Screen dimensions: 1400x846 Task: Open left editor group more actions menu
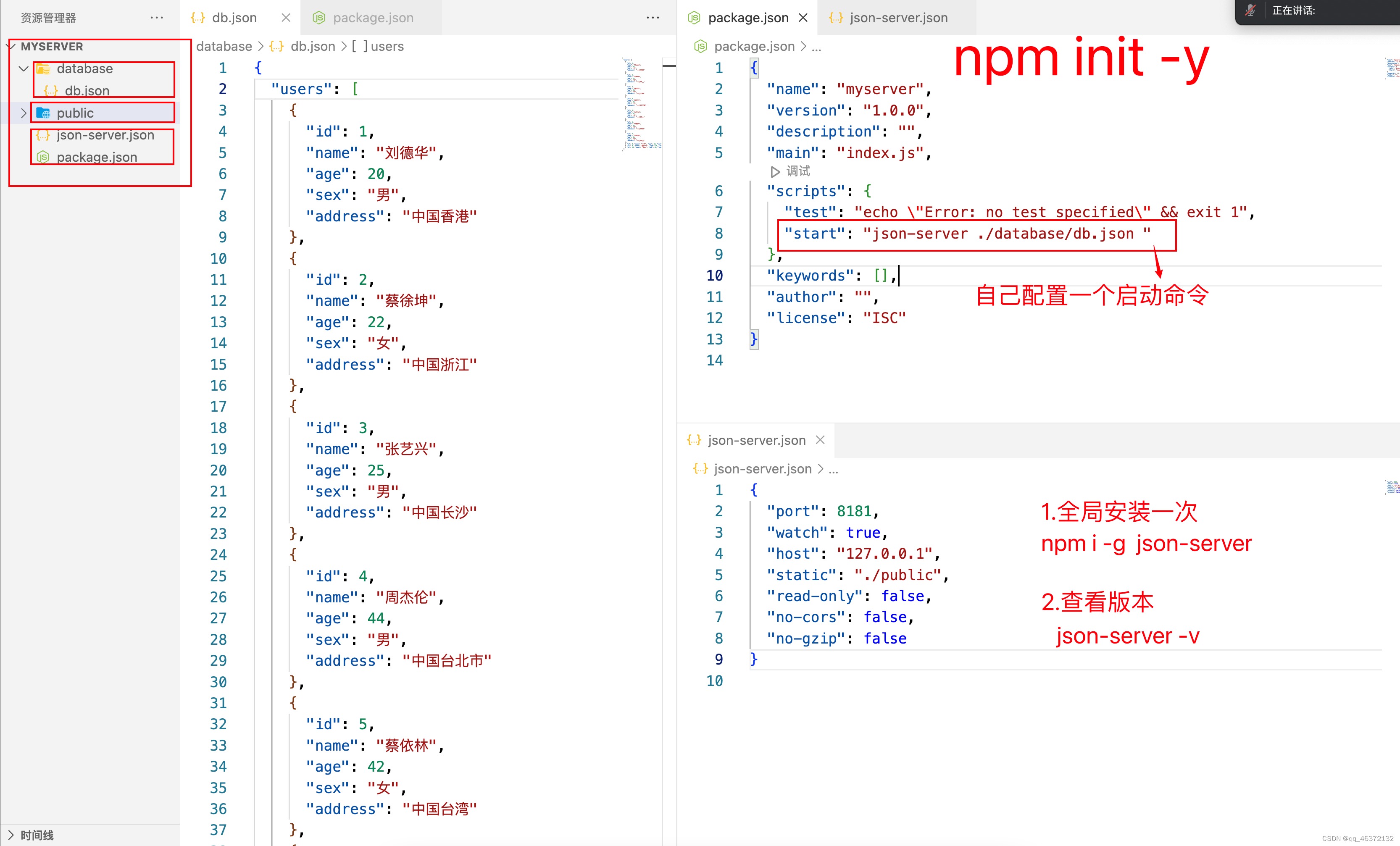coord(653,18)
